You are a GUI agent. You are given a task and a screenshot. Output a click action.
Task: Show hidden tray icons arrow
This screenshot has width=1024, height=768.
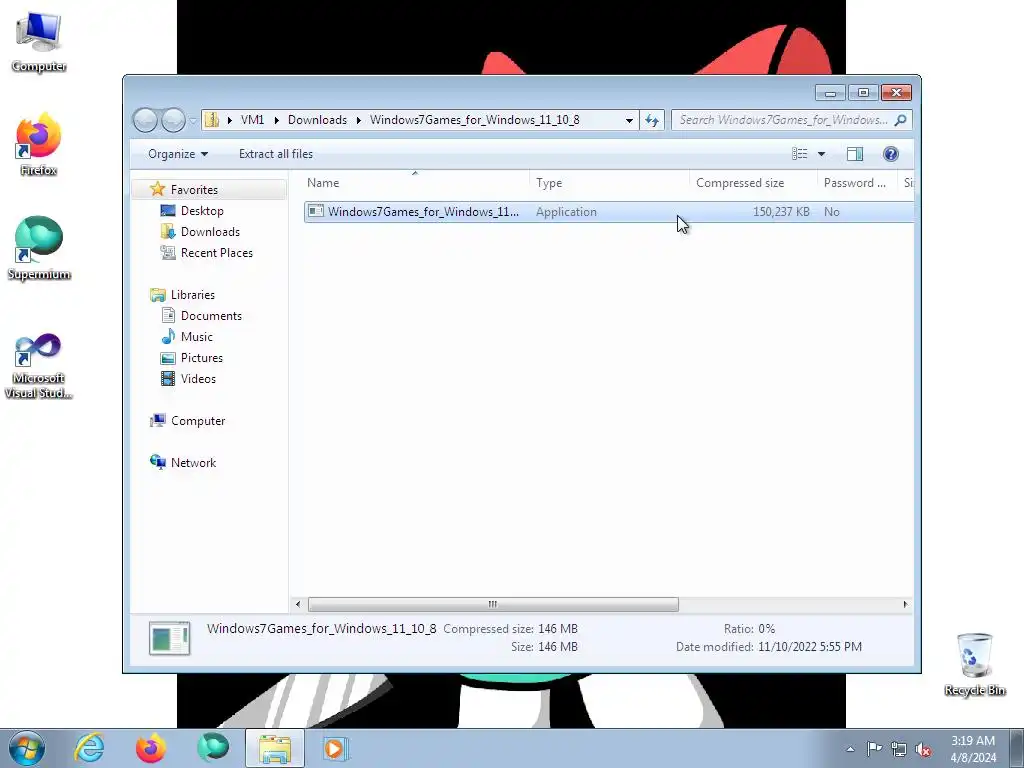click(x=850, y=749)
